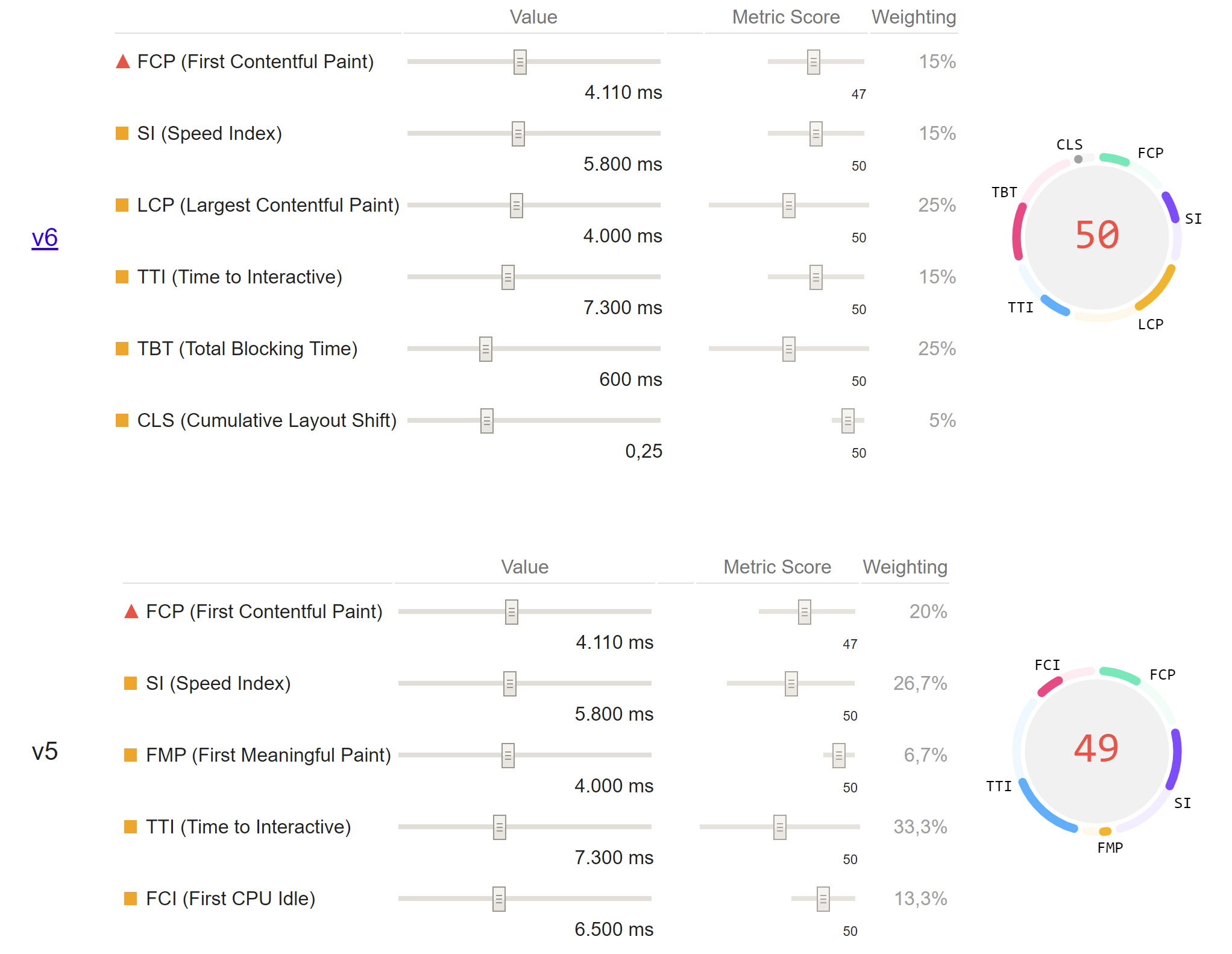Click the TBT metric score slider handle
Screen dimensions: 1232x954
click(789, 349)
